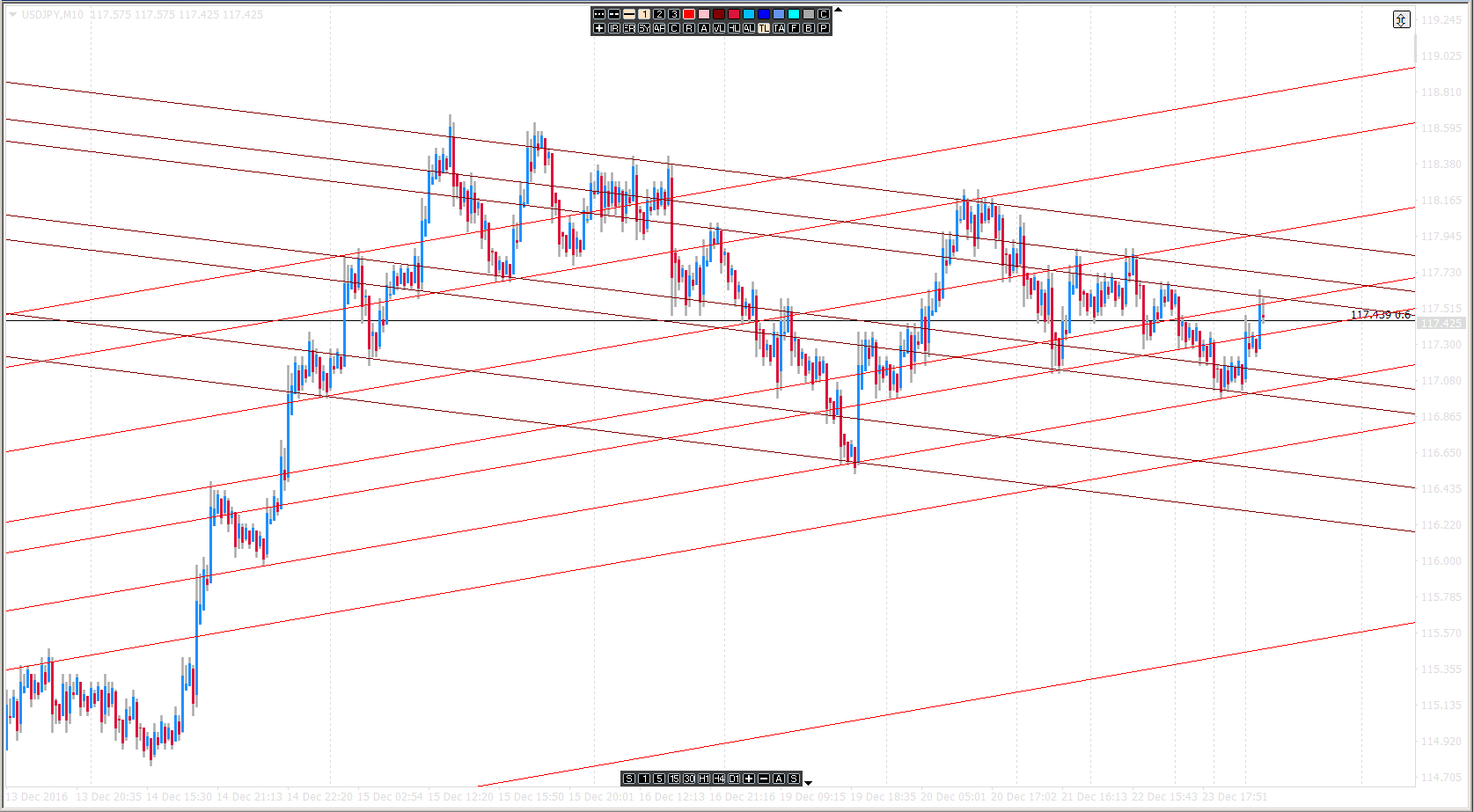The width and height of the screenshot is (1474, 812).
Task: Pick the pure blue color swatch
Action: coord(764,14)
